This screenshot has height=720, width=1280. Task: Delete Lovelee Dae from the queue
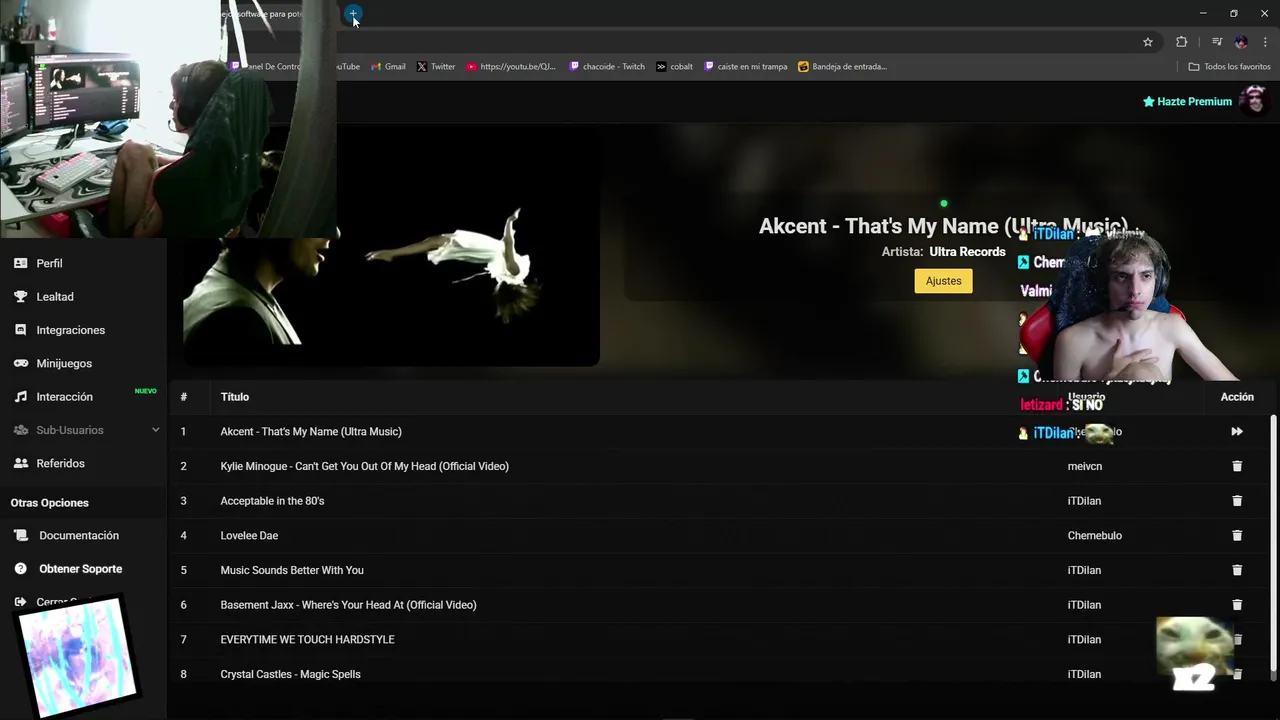click(1237, 536)
